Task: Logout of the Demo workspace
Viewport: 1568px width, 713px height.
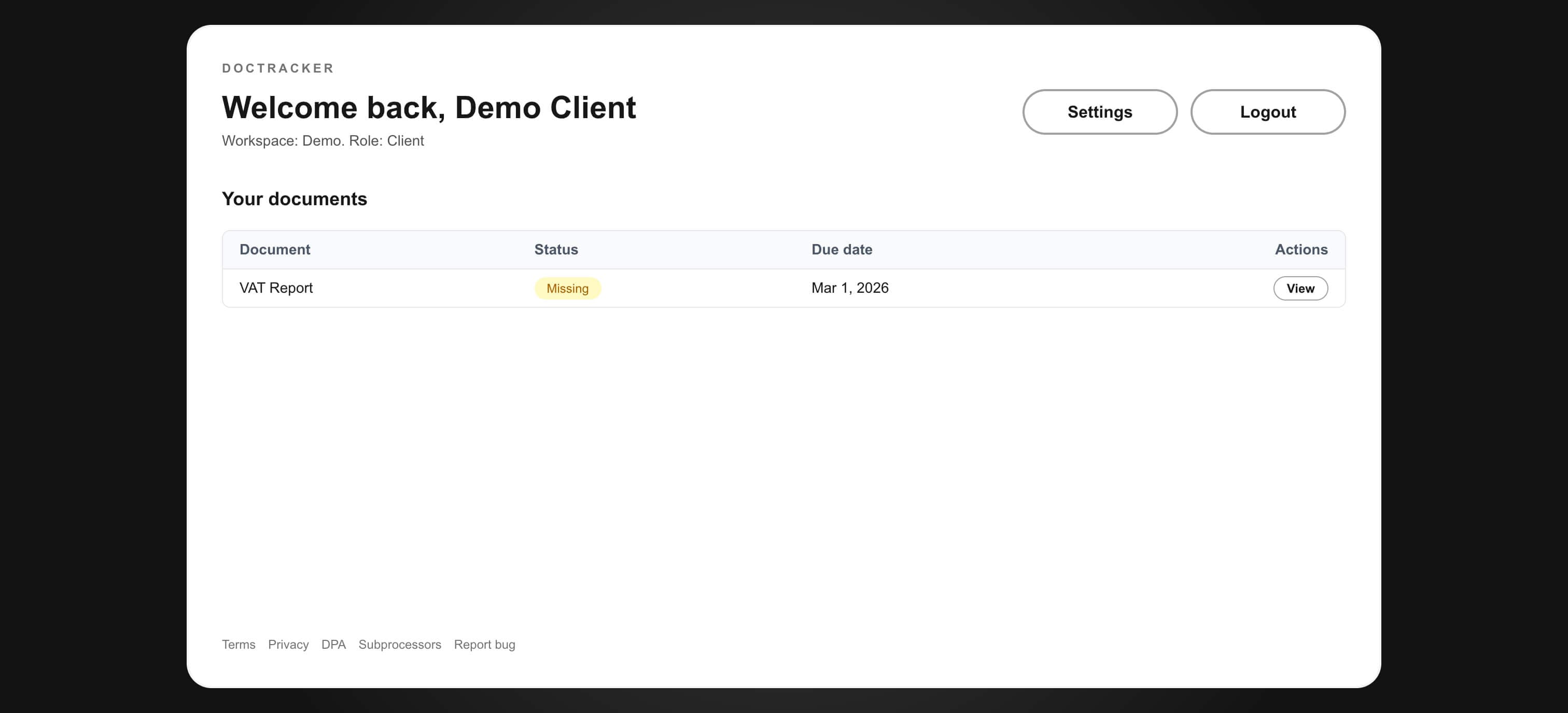Action: (x=1268, y=111)
